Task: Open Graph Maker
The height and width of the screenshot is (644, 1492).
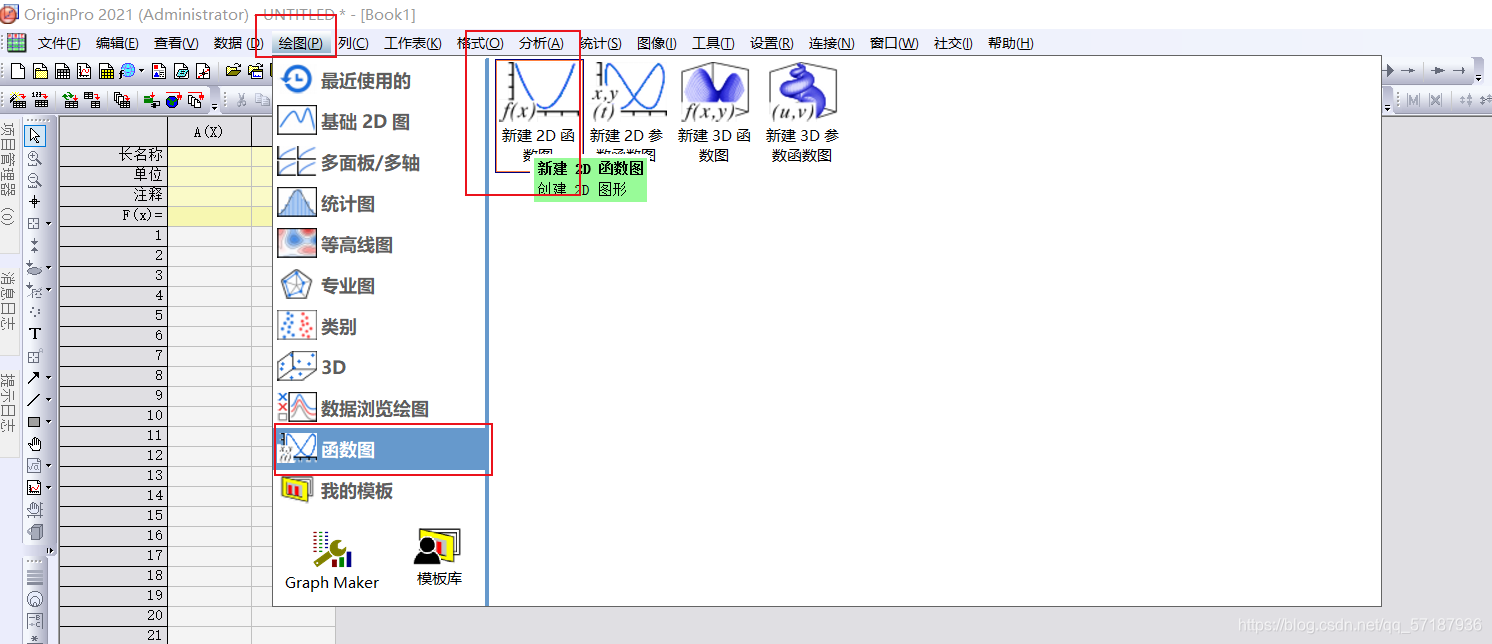Action: pos(332,560)
